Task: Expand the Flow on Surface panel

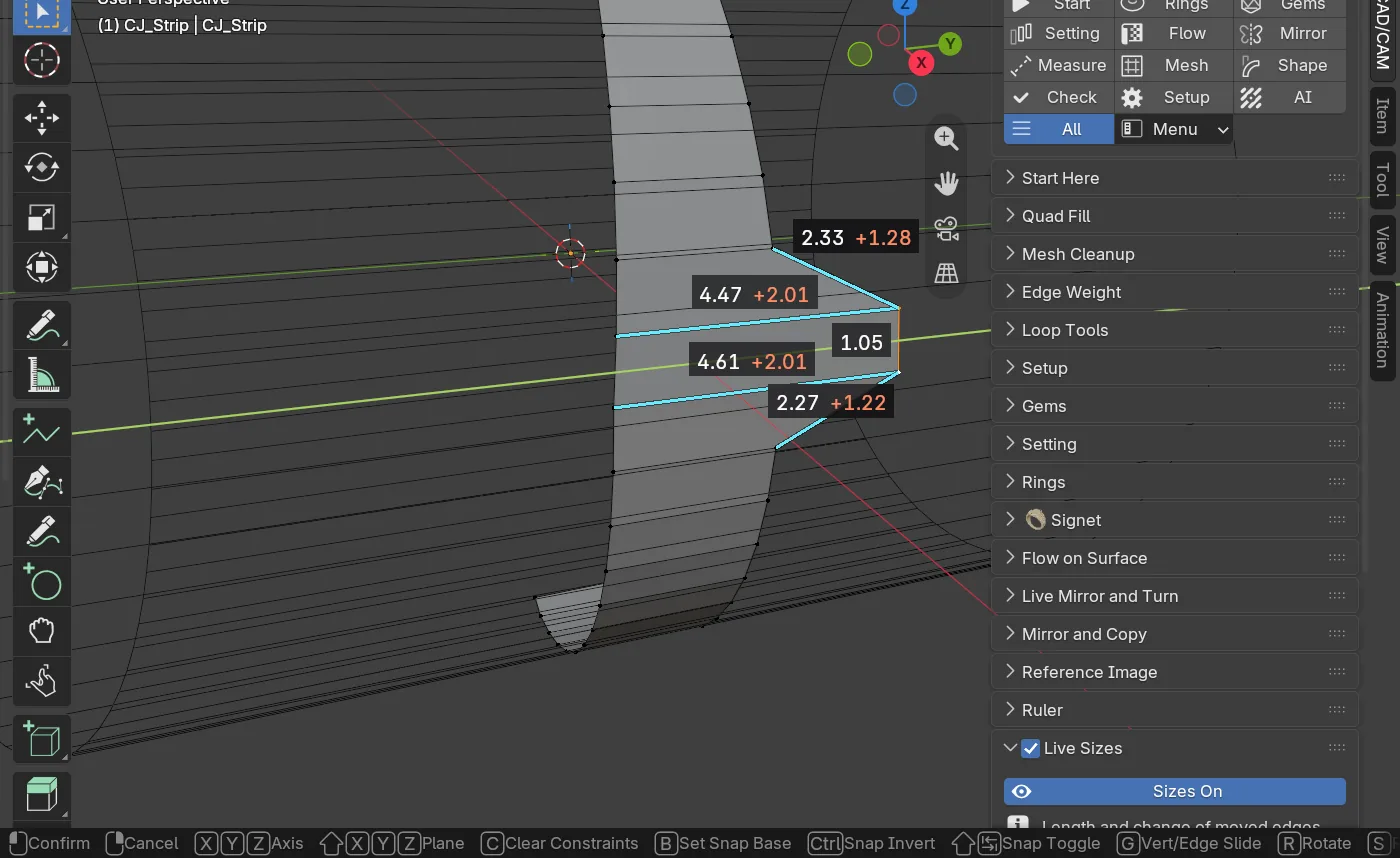Action: point(1175,558)
